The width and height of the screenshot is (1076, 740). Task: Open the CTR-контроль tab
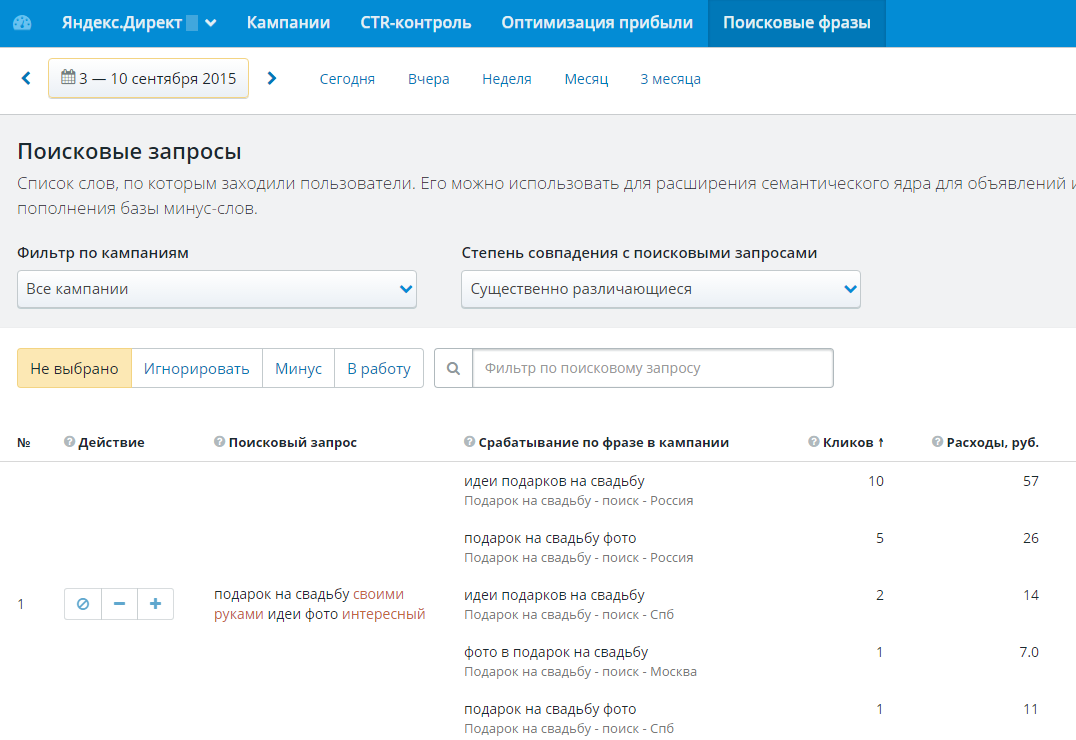415,23
